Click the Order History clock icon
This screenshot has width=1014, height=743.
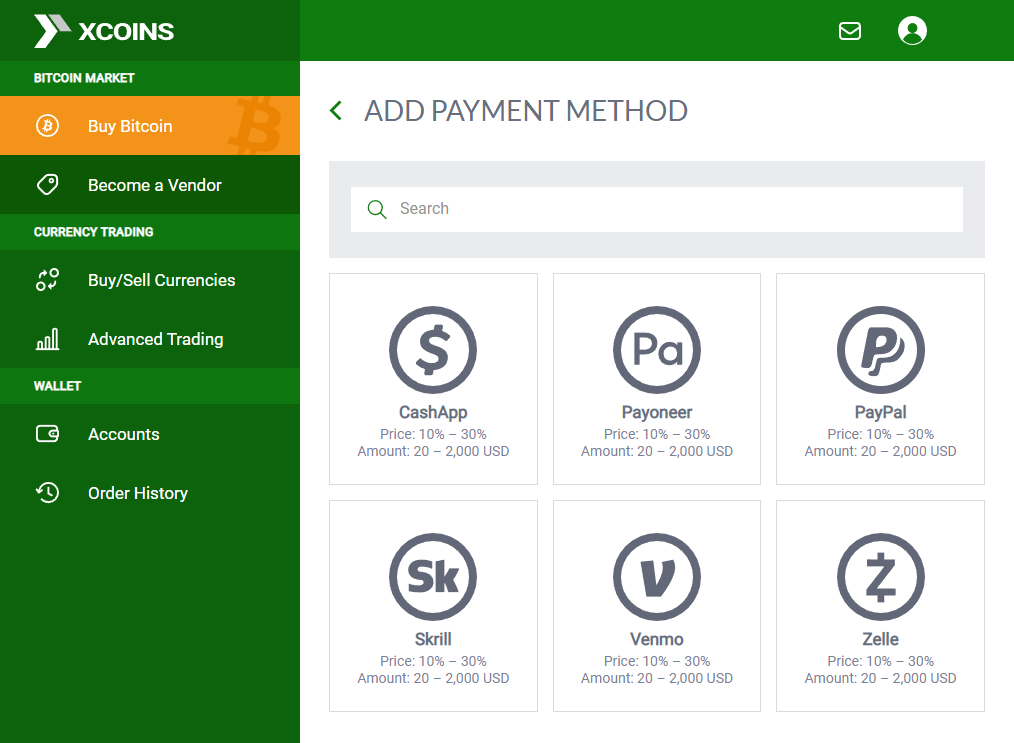click(x=47, y=493)
